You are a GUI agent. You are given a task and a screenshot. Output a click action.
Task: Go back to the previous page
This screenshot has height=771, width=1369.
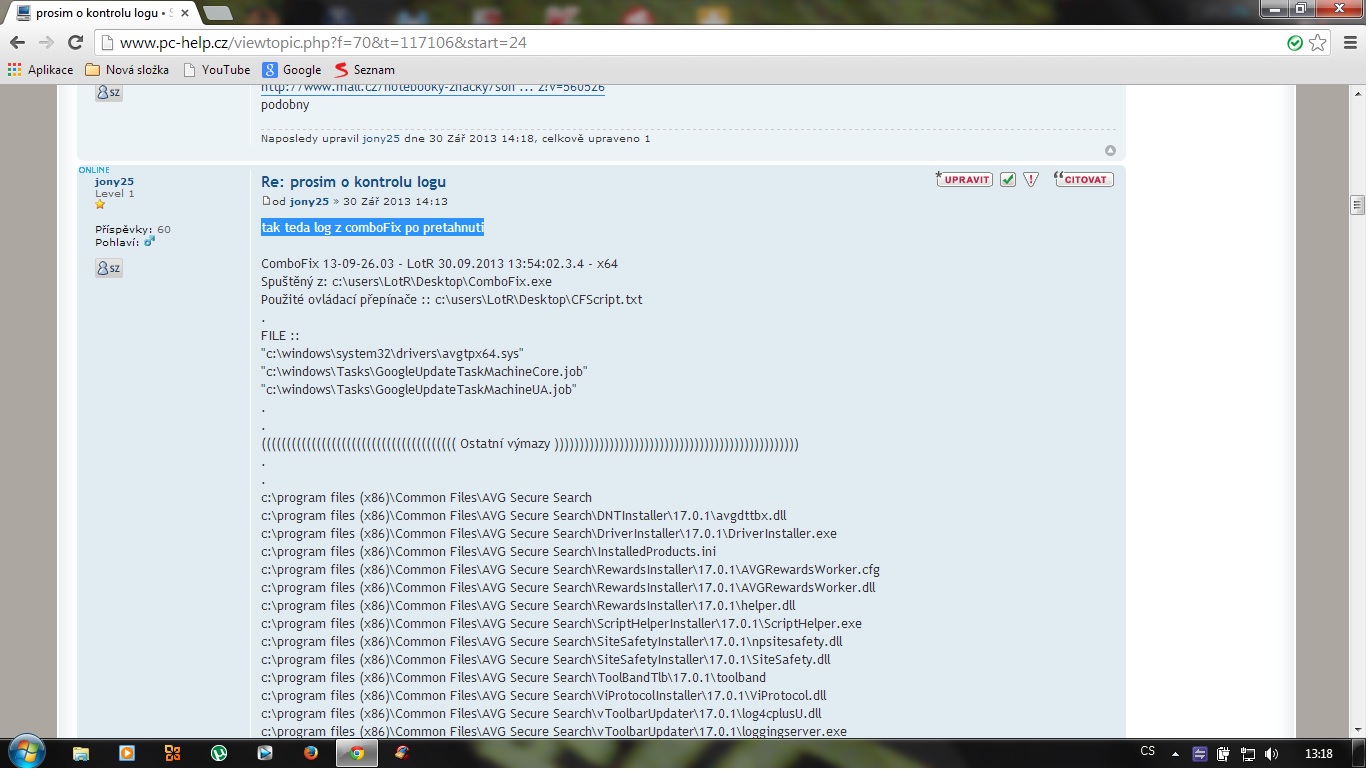click(x=17, y=42)
